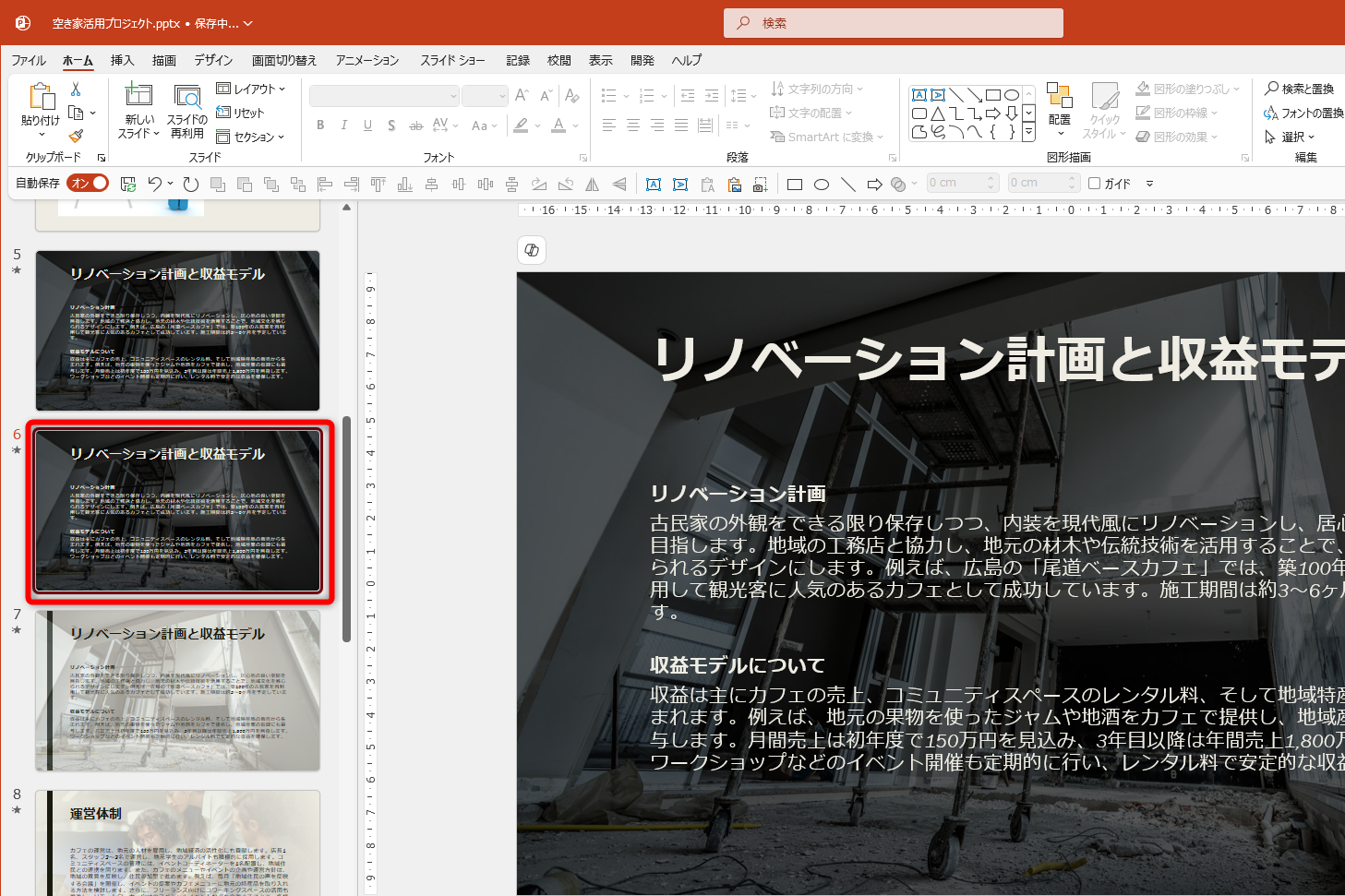1345x896 pixels.
Task: Expand the shapes gallery more button
Action: coord(1029,132)
